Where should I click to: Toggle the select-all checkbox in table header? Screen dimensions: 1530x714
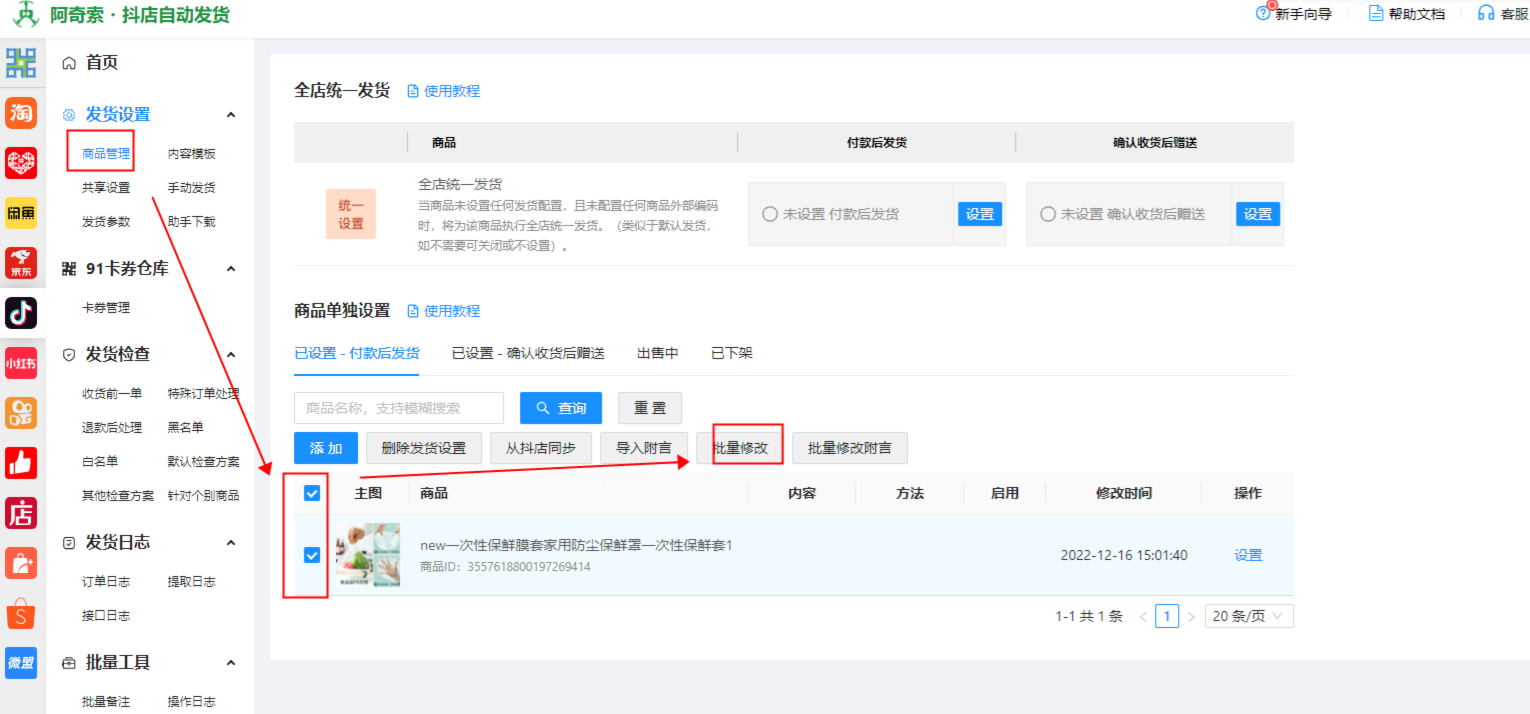(x=312, y=493)
